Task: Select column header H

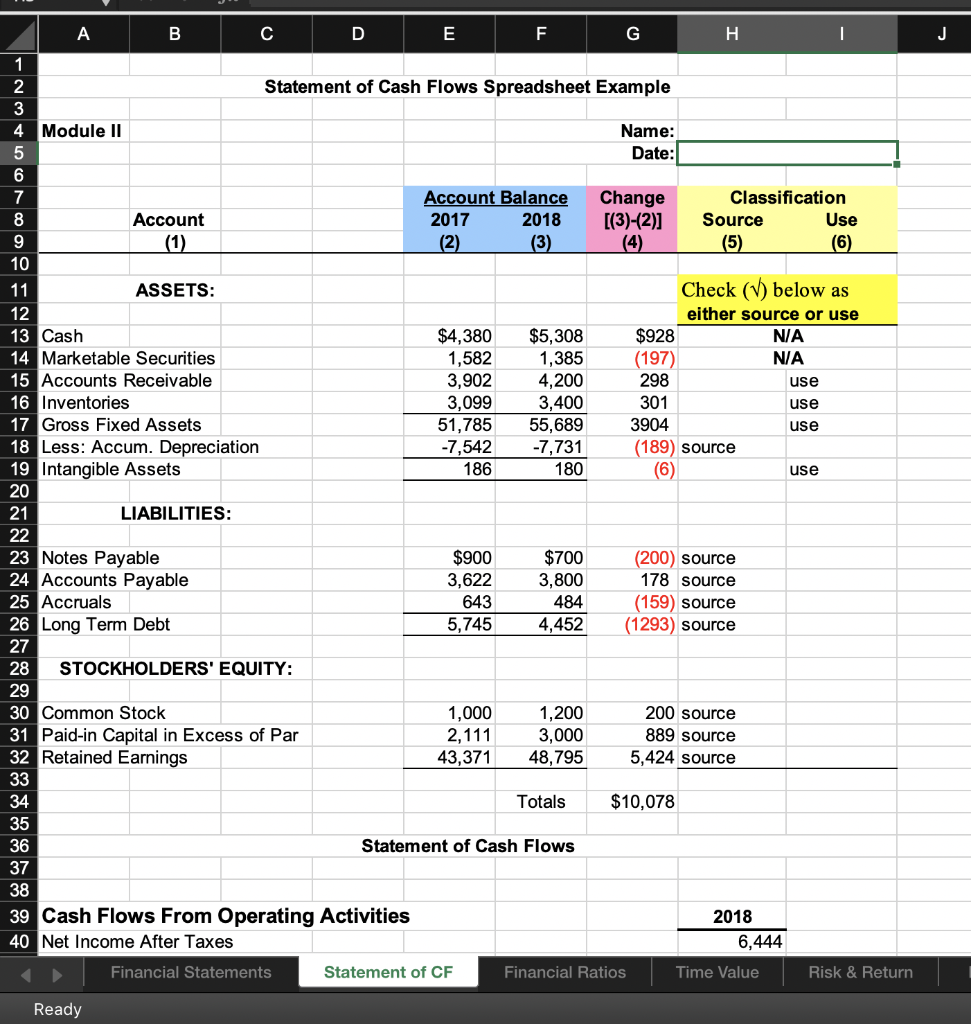Action: point(731,34)
